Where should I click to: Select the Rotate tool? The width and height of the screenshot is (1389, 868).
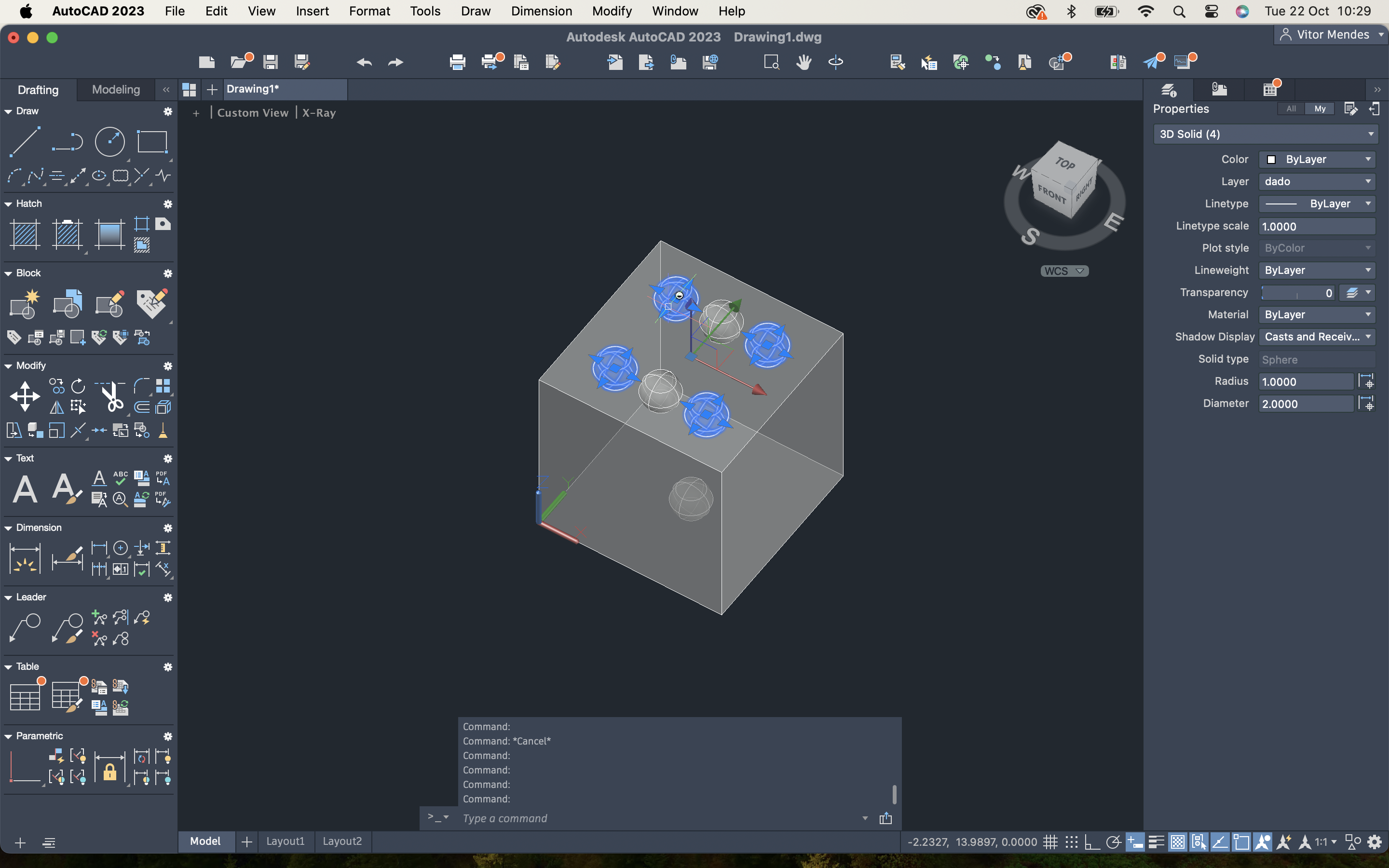point(78,385)
